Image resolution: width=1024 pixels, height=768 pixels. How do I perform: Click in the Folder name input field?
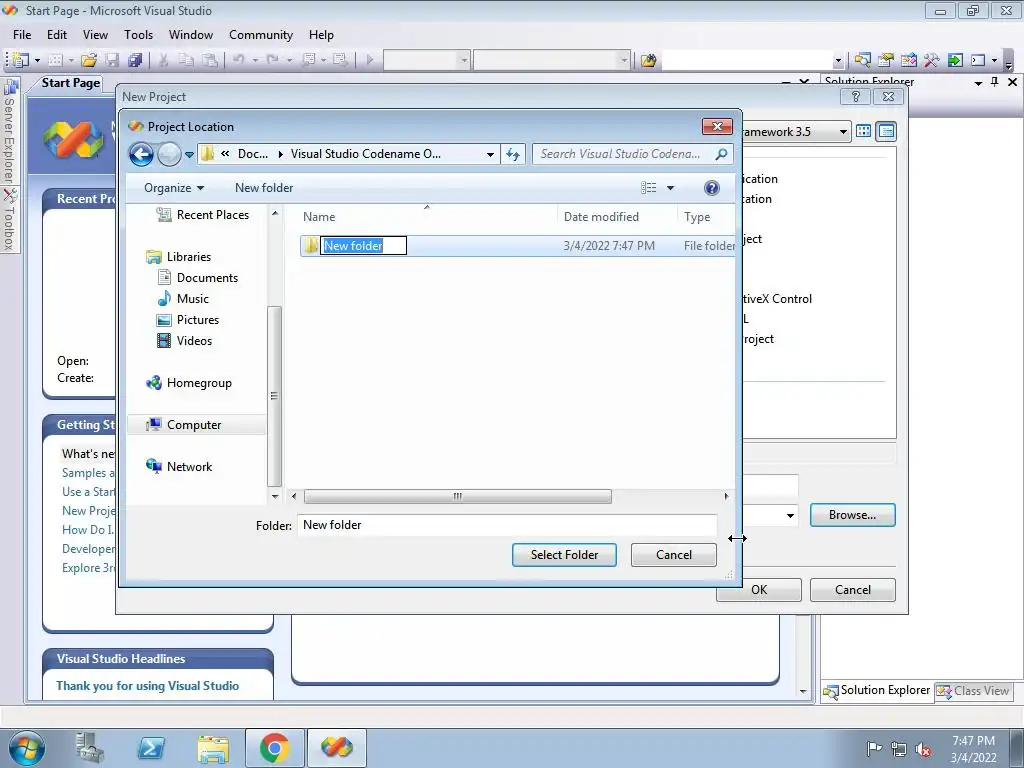507,525
